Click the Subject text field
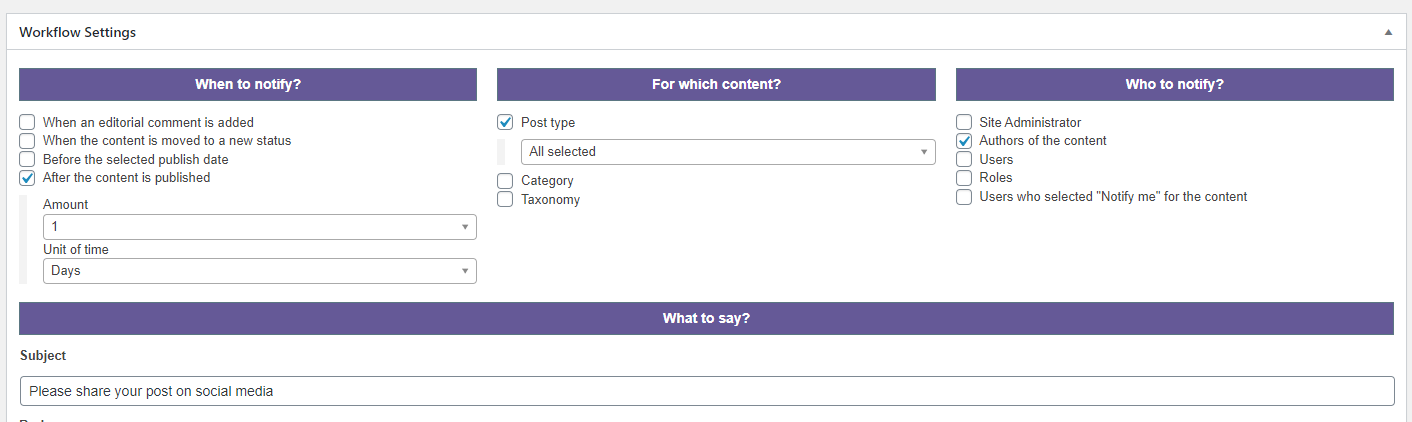1412x422 pixels. point(706,391)
